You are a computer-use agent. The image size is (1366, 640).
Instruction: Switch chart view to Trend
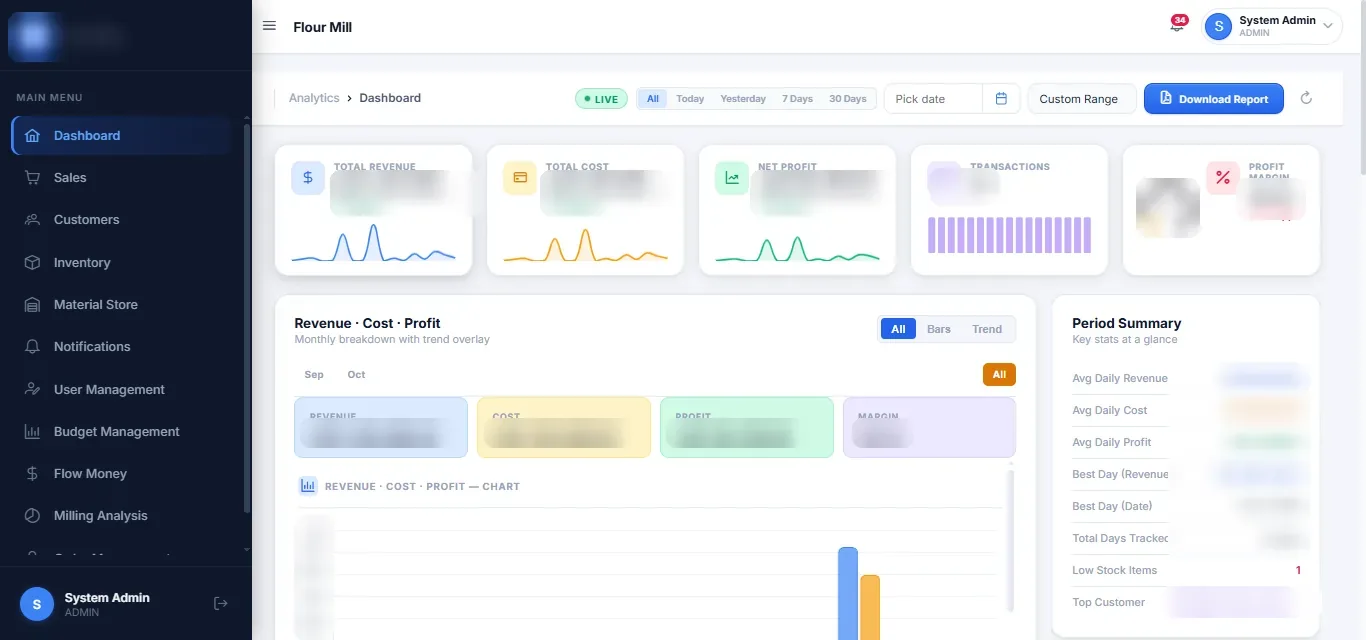click(x=987, y=329)
